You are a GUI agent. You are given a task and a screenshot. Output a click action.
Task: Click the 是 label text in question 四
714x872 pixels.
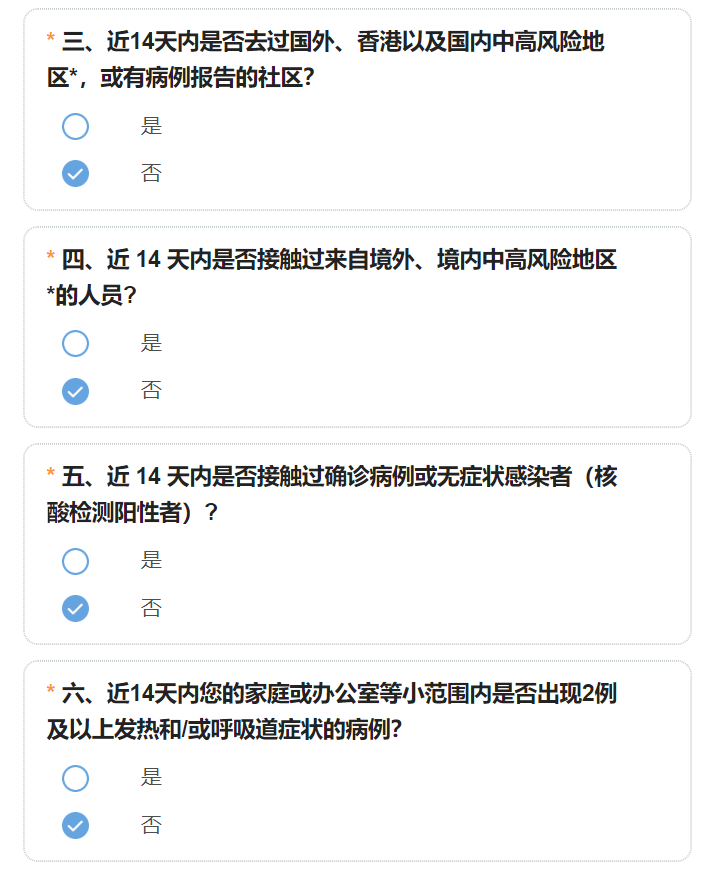tap(151, 344)
